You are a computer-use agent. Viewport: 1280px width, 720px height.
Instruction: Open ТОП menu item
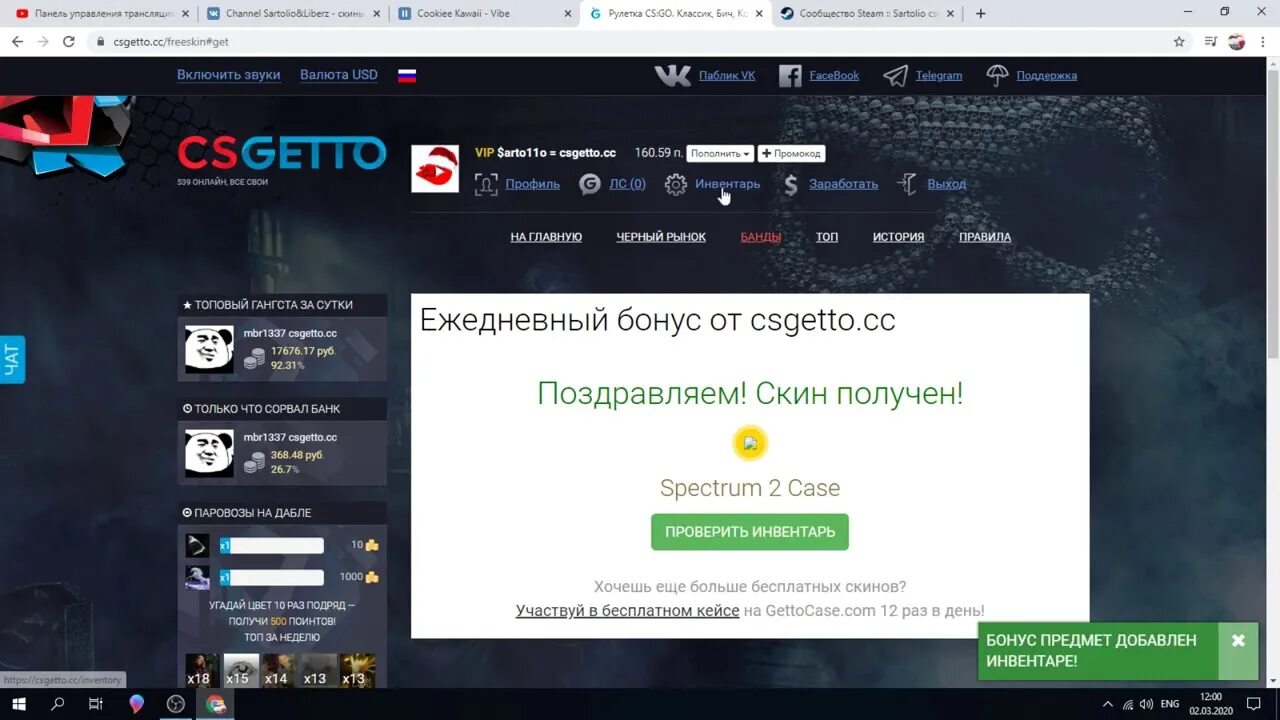(827, 237)
